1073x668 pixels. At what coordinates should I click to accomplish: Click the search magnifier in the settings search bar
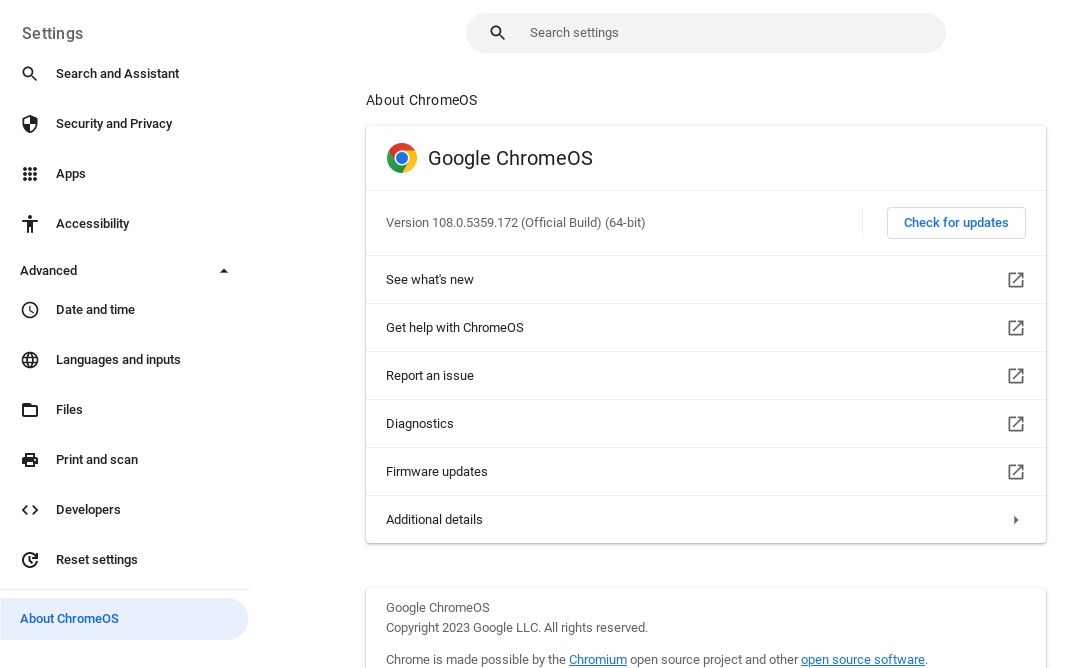pyautogui.click(x=498, y=33)
